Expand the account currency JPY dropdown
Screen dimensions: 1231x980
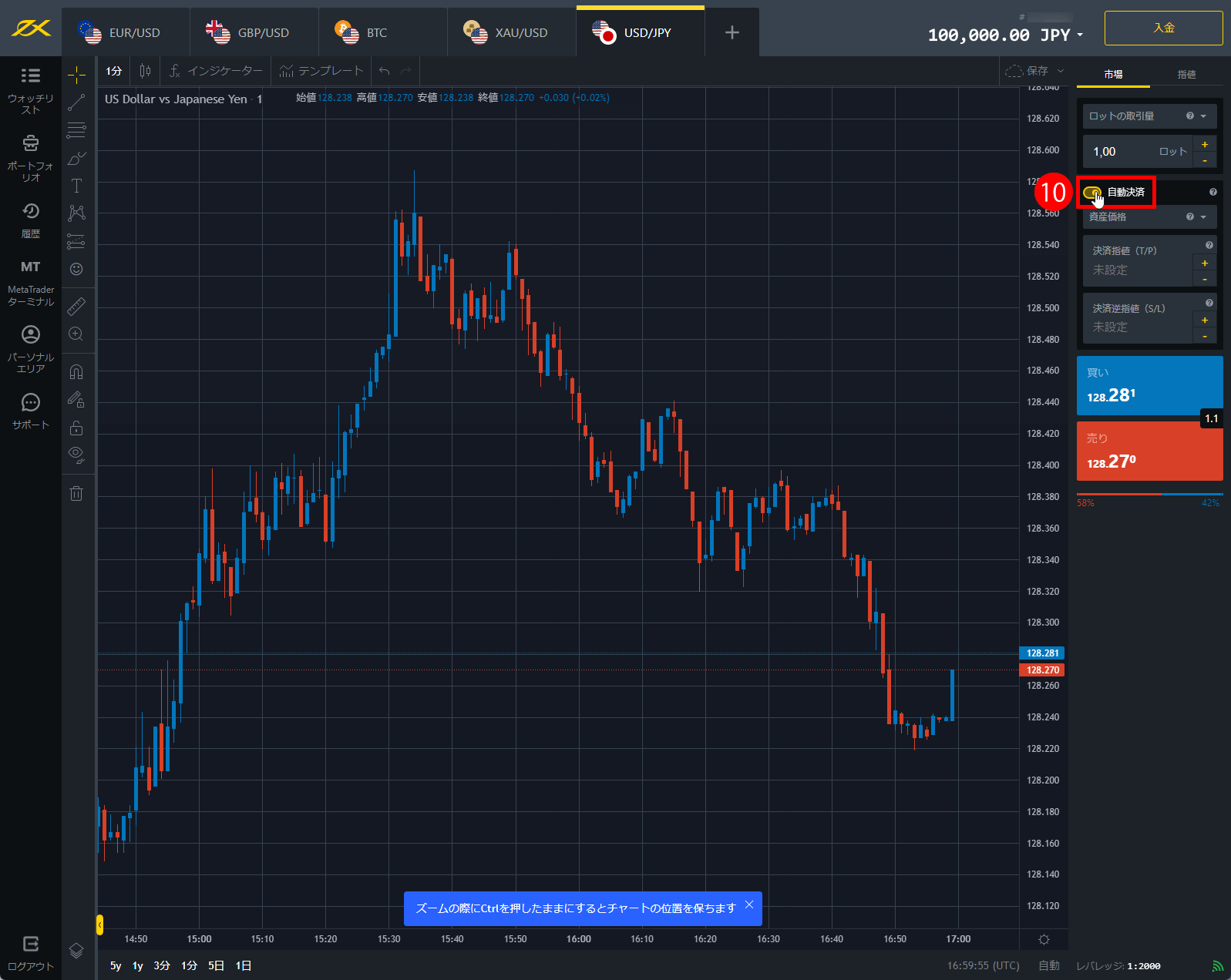pyautogui.click(x=1080, y=35)
